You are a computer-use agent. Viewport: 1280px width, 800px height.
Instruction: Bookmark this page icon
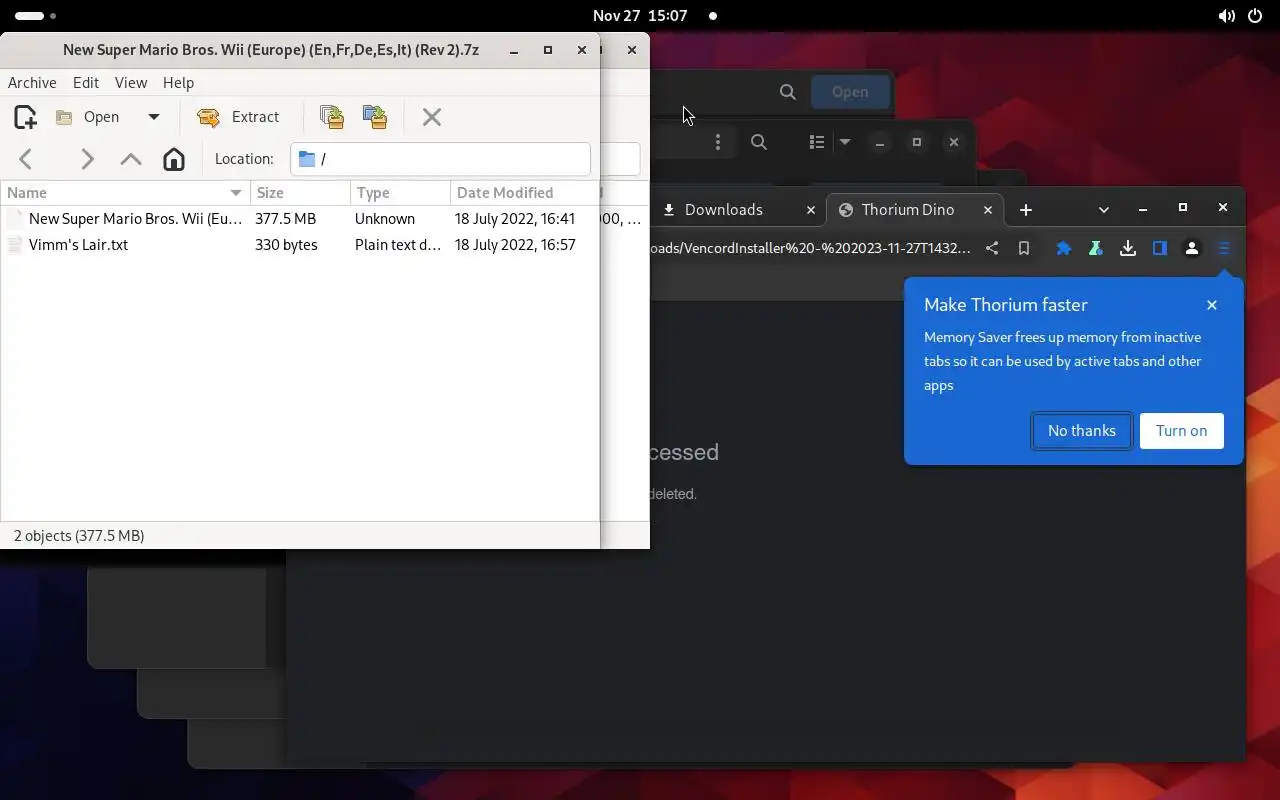tap(1024, 249)
